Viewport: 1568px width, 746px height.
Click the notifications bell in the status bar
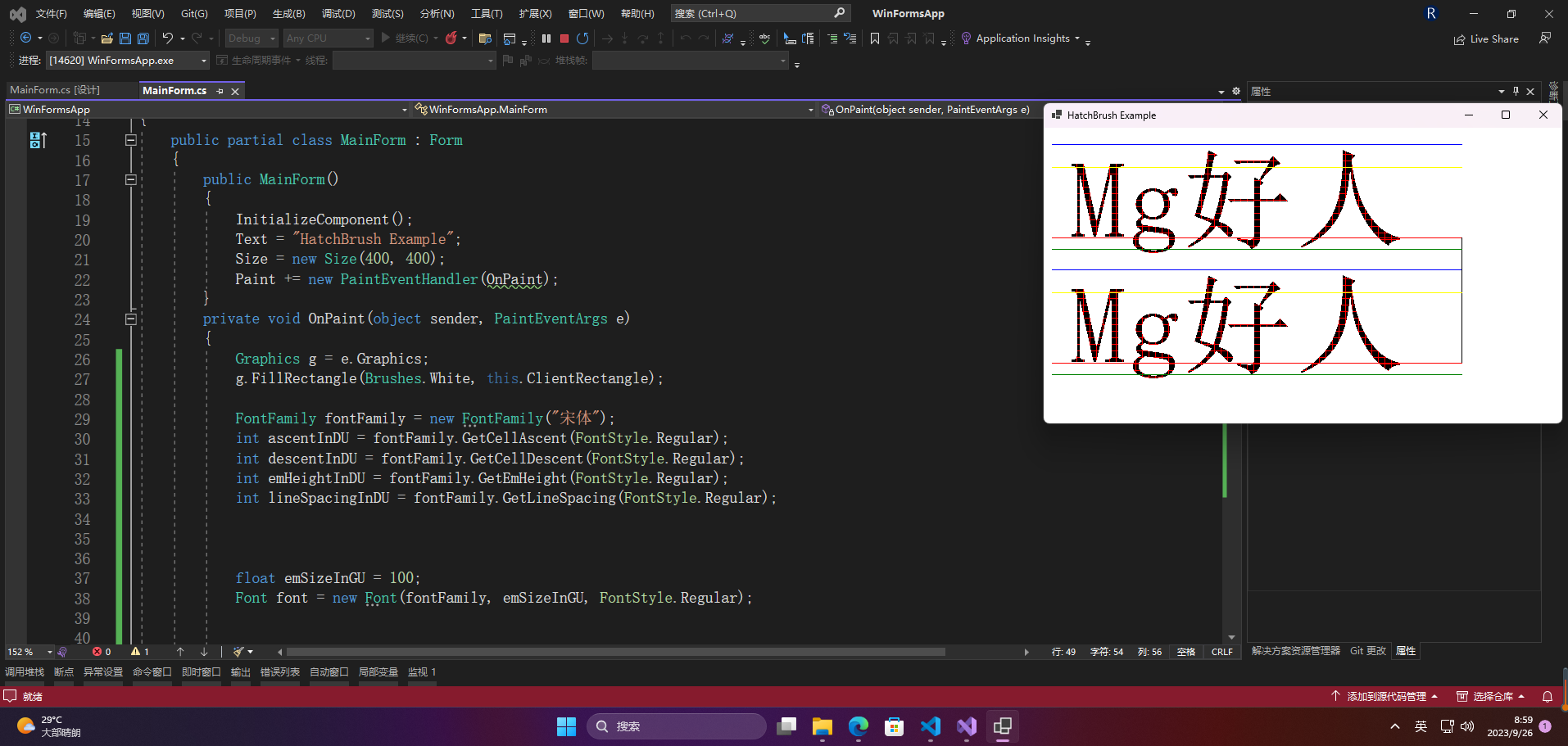pos(1548,696)
